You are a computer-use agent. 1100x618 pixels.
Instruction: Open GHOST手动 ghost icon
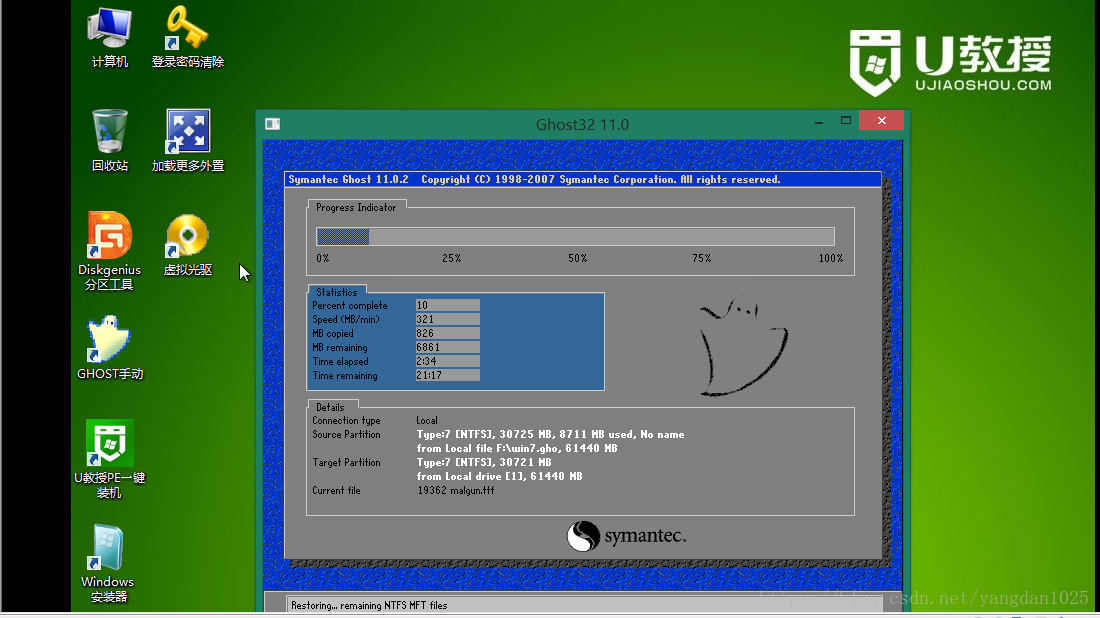pos(109,348)
